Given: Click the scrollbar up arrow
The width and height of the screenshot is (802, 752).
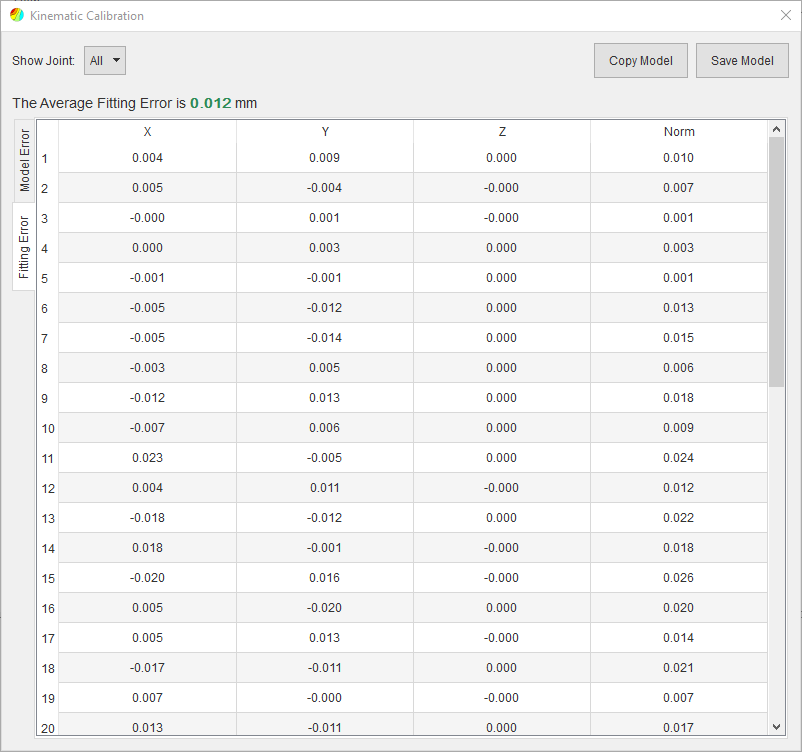Looking at the screenshot, I should point(776,129).
